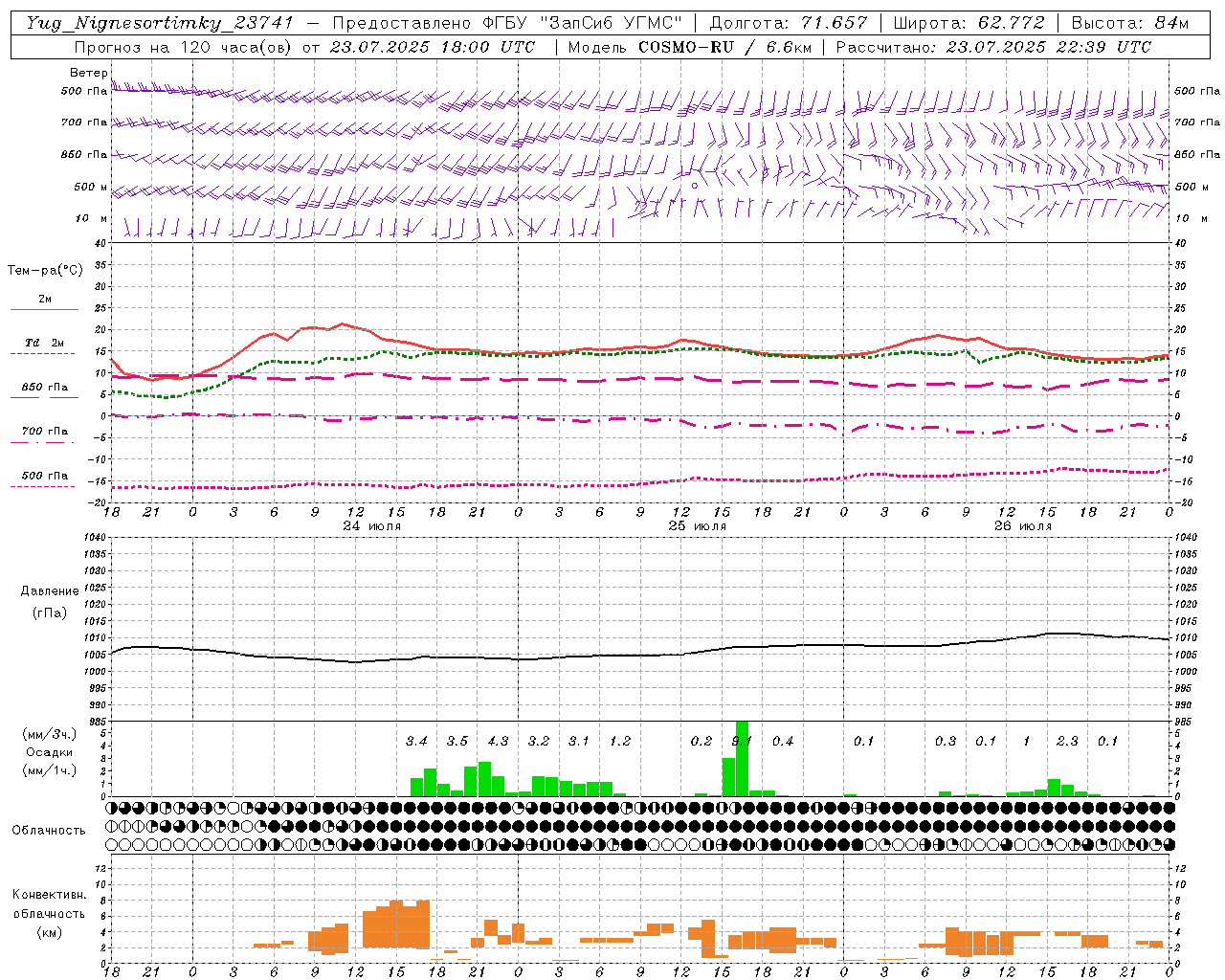Click the 3.2 three-hour precipitation total
Screen dimensions: 1225x980
pos(539,741)
